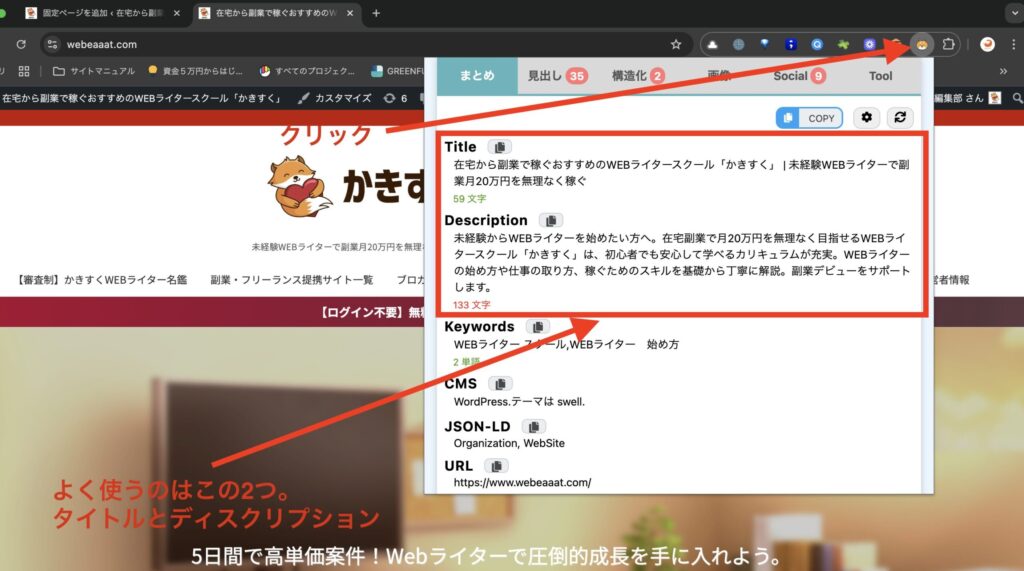
Task: Click the かきすく fox logo on the page
Action: [299, 186]
